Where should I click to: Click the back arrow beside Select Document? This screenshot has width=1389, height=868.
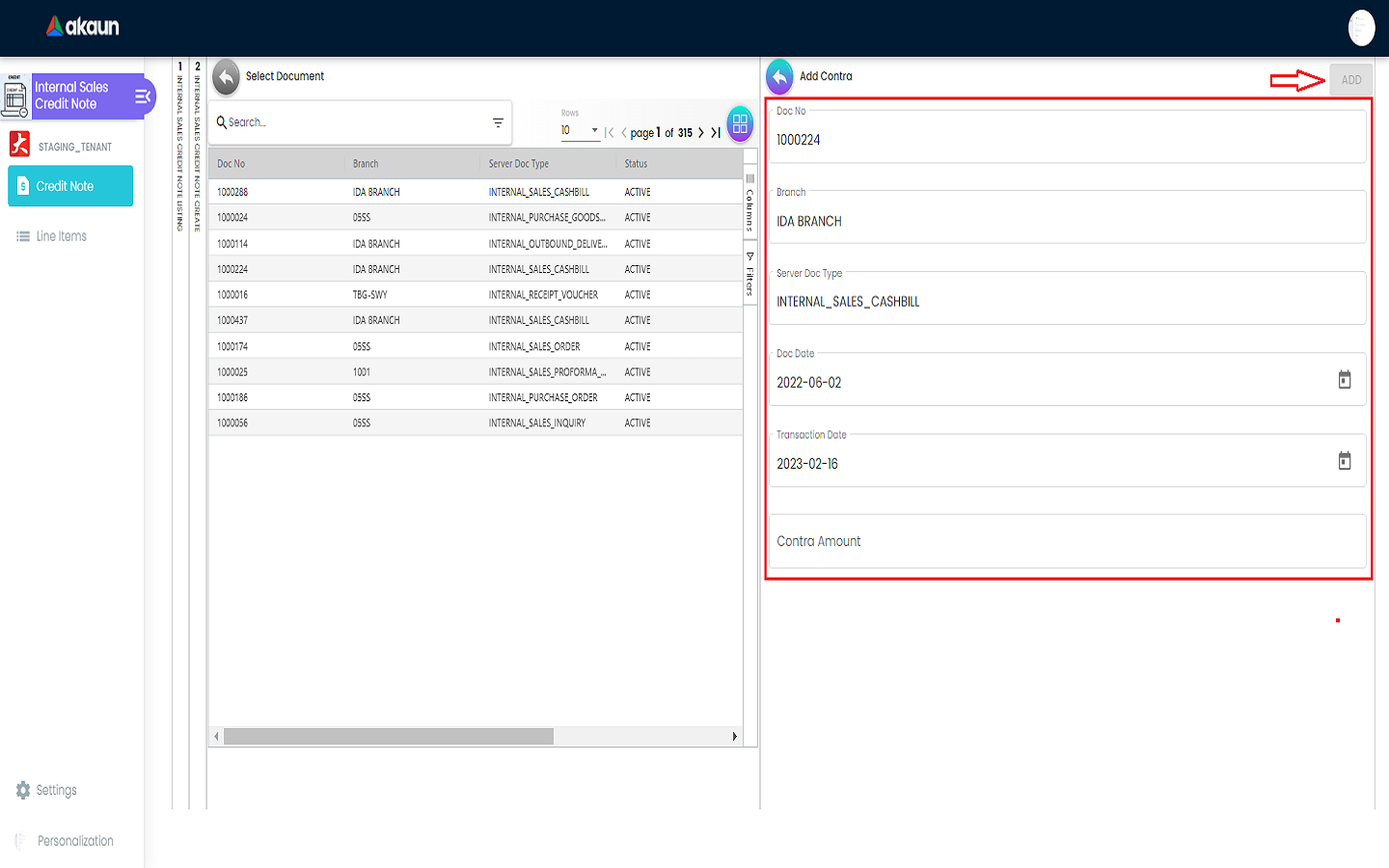pyautogui.click(x=226, y=77)
